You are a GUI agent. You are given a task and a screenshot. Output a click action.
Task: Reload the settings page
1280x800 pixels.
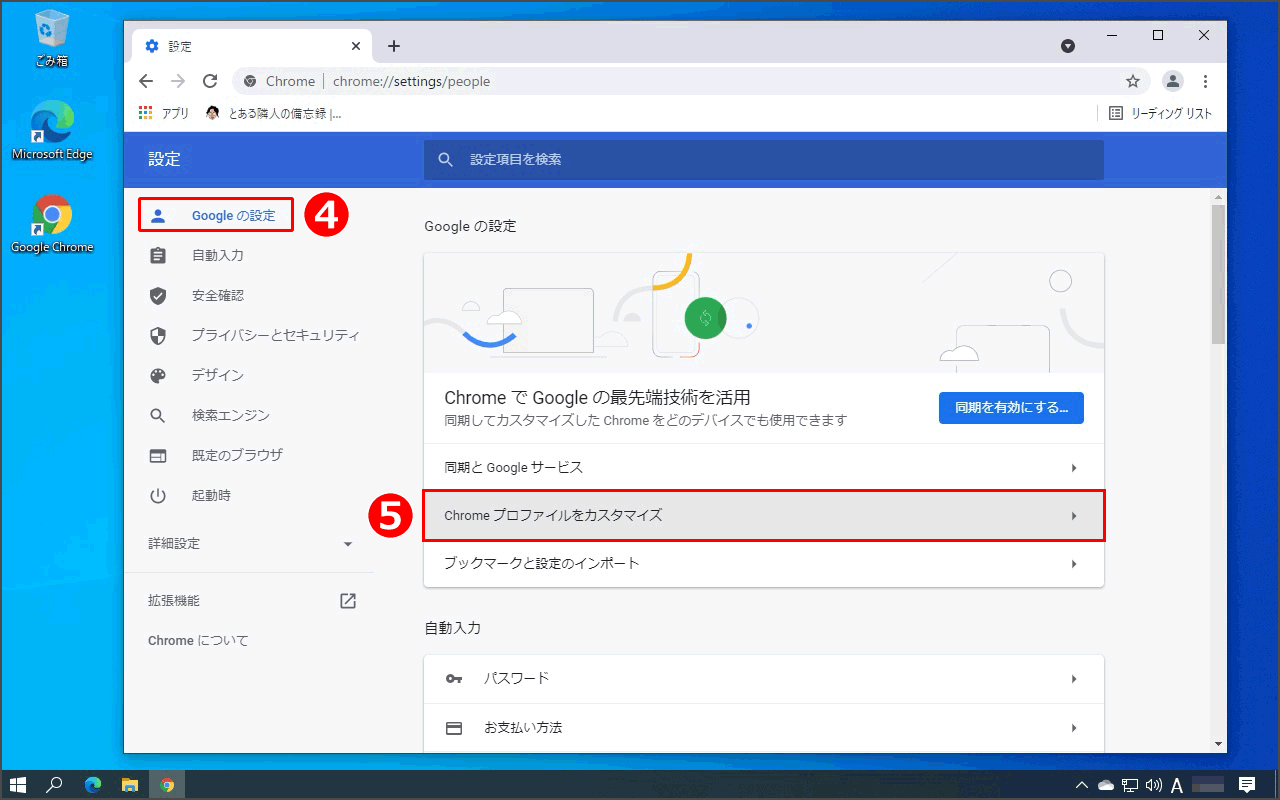pyautogui.click(x=210, y=81)
